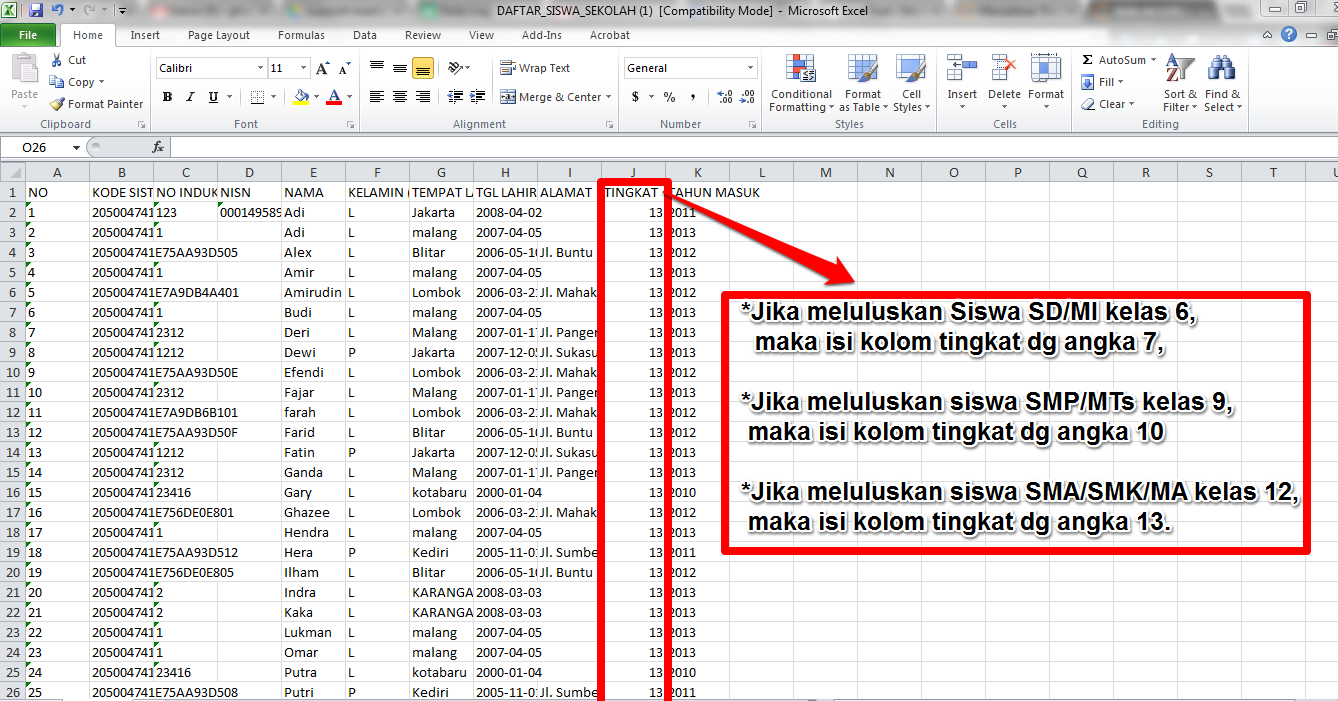Toggle Underline formatting

click(213, 97)
